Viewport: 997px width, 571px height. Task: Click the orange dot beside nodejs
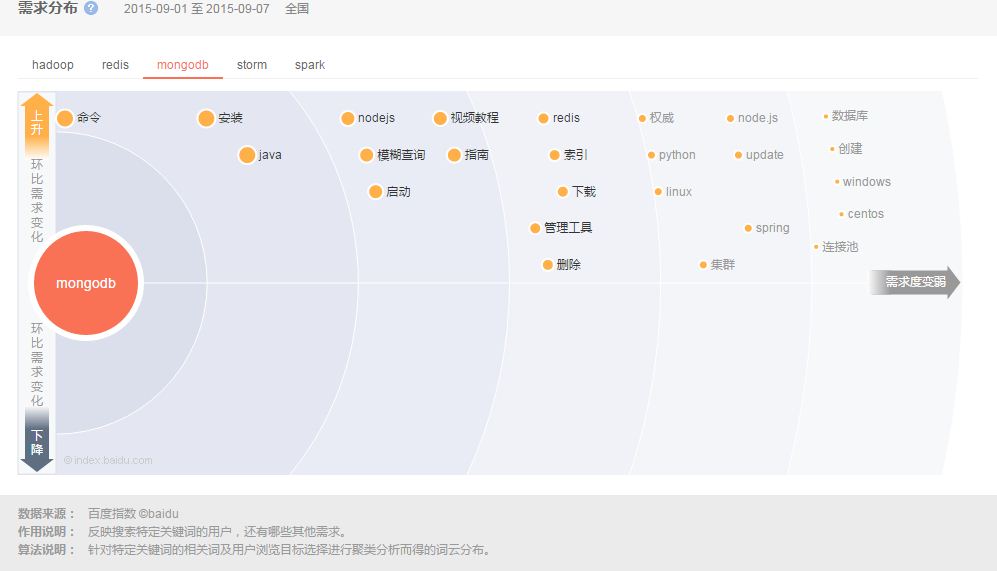tap(347, 118)
